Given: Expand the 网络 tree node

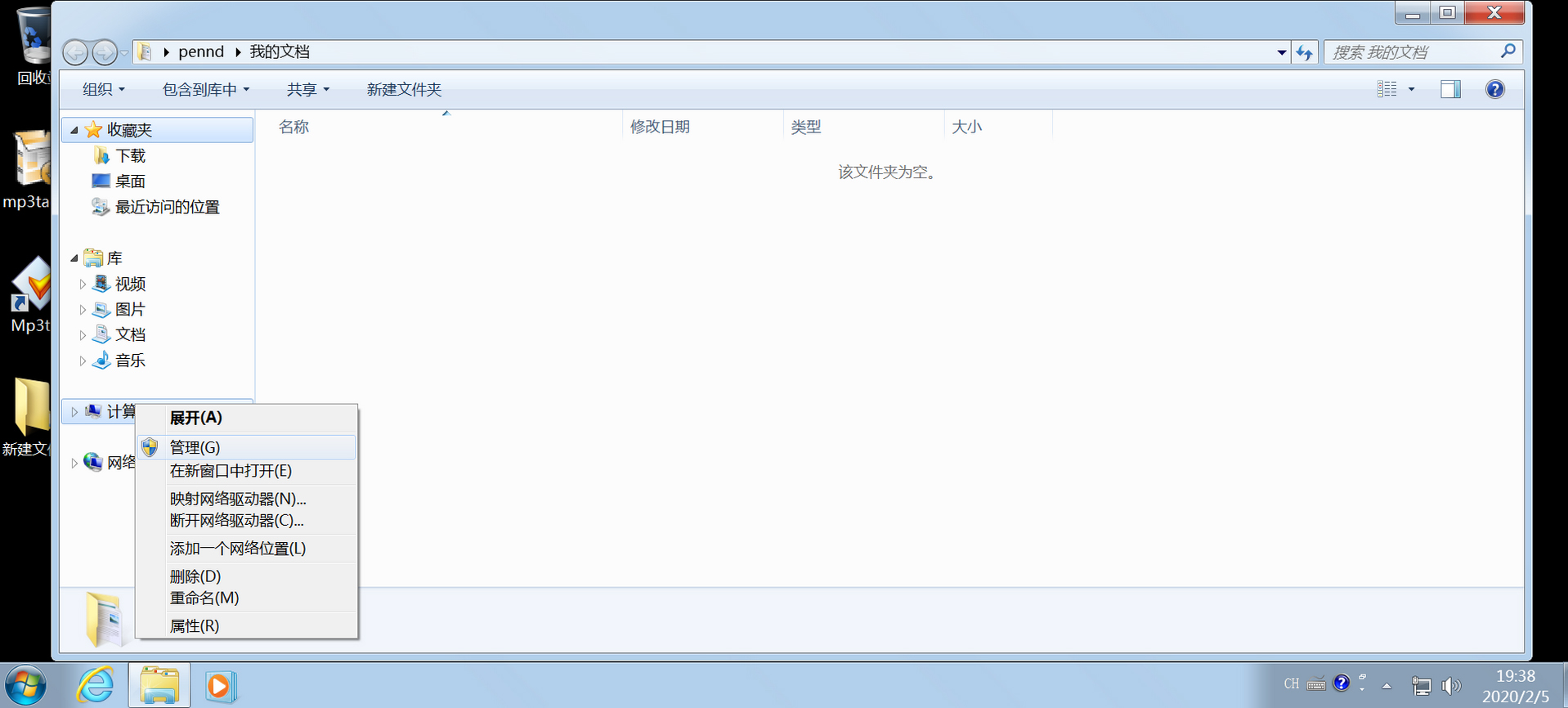Looking at the screenshot, I should coord(74,463).
